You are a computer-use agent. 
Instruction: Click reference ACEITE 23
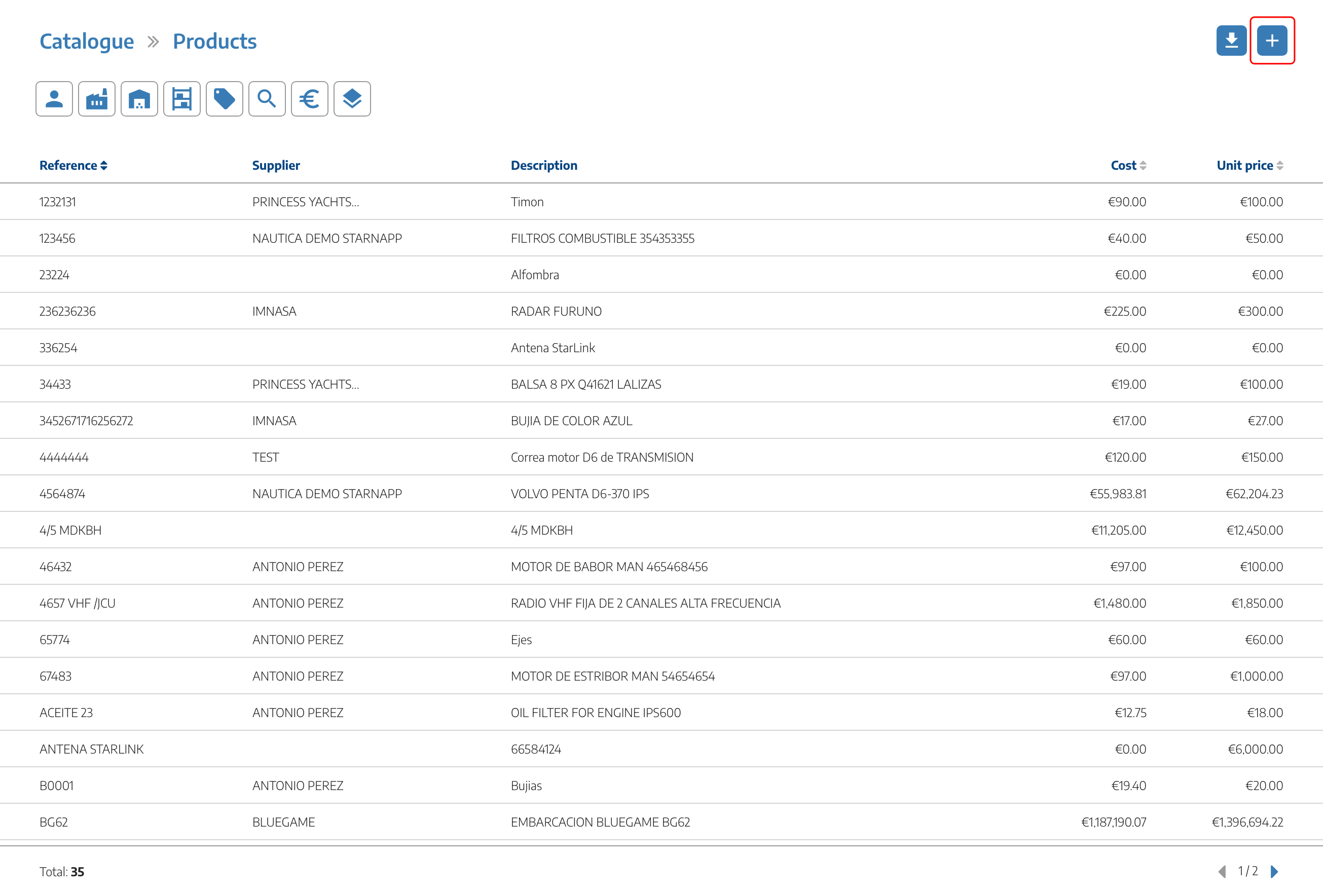pos(66,713)
